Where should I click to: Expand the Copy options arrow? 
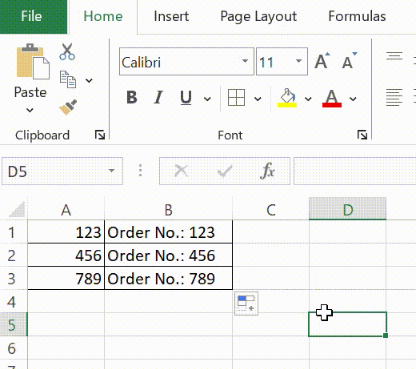89,80
